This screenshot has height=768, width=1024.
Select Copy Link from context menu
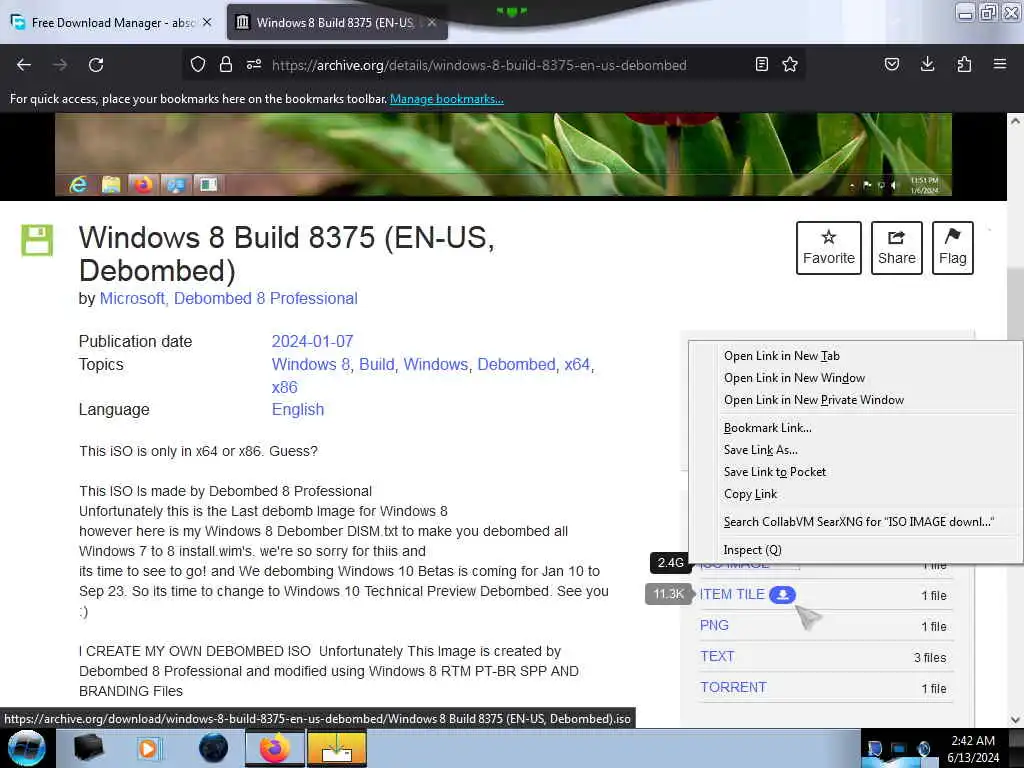tap(856, 494)
